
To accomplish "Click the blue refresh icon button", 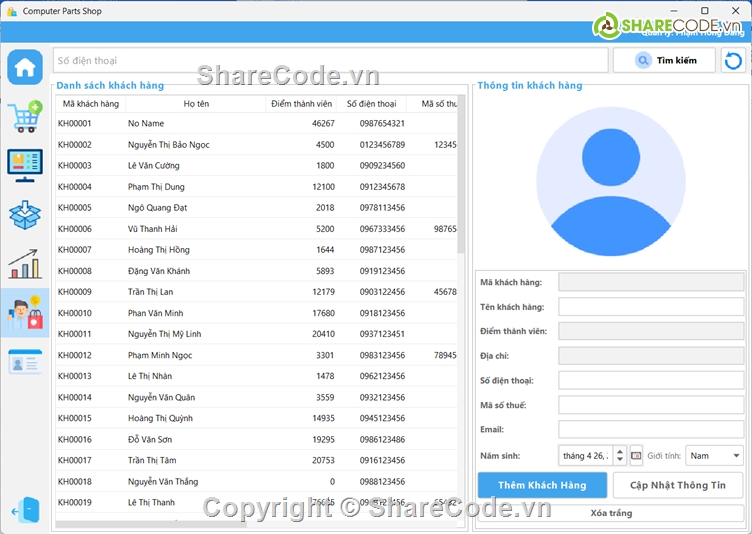I will tap(733, 60).
